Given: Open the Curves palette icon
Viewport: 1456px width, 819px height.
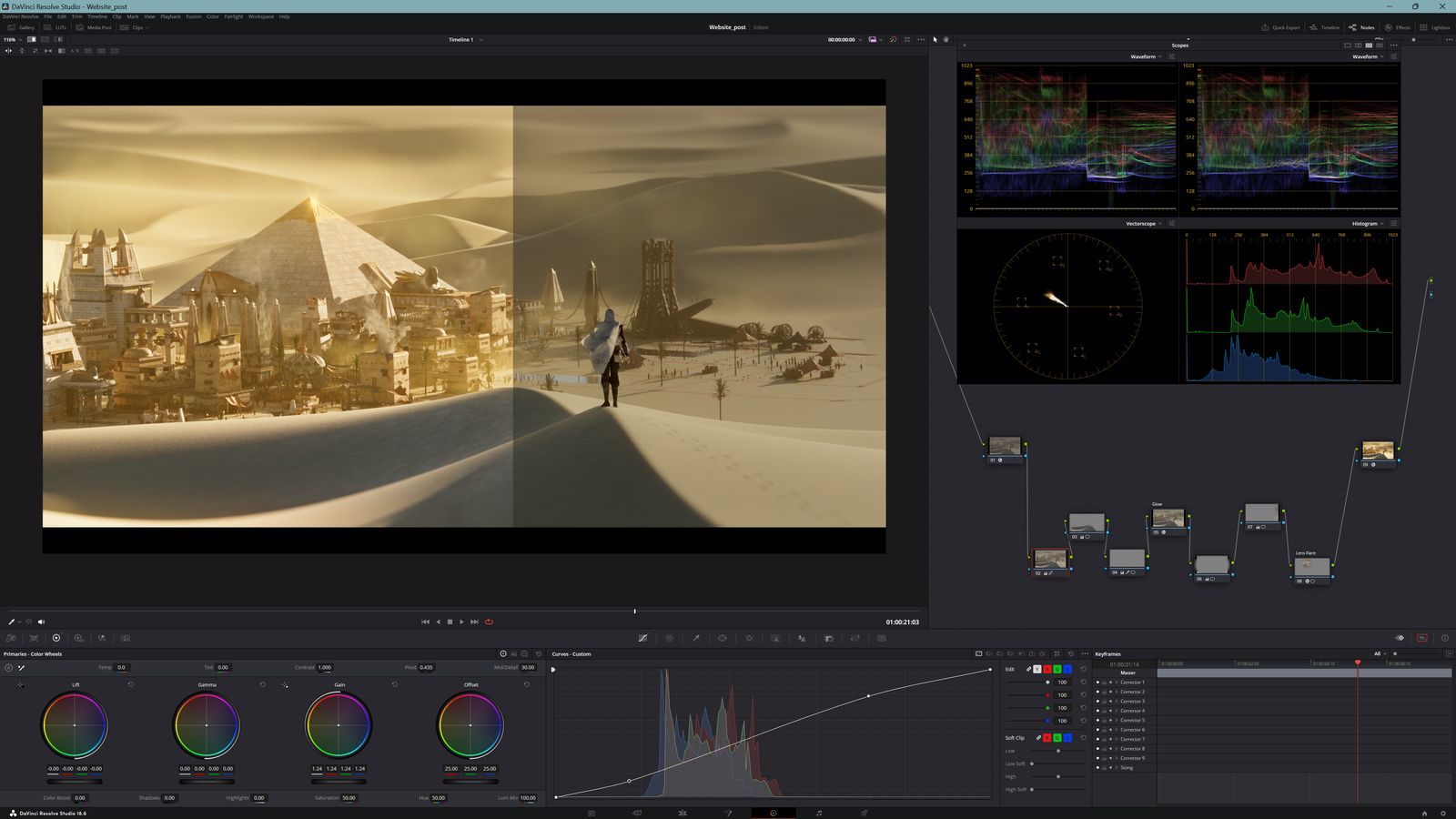Looking at the screenshot, I should 642,638.
